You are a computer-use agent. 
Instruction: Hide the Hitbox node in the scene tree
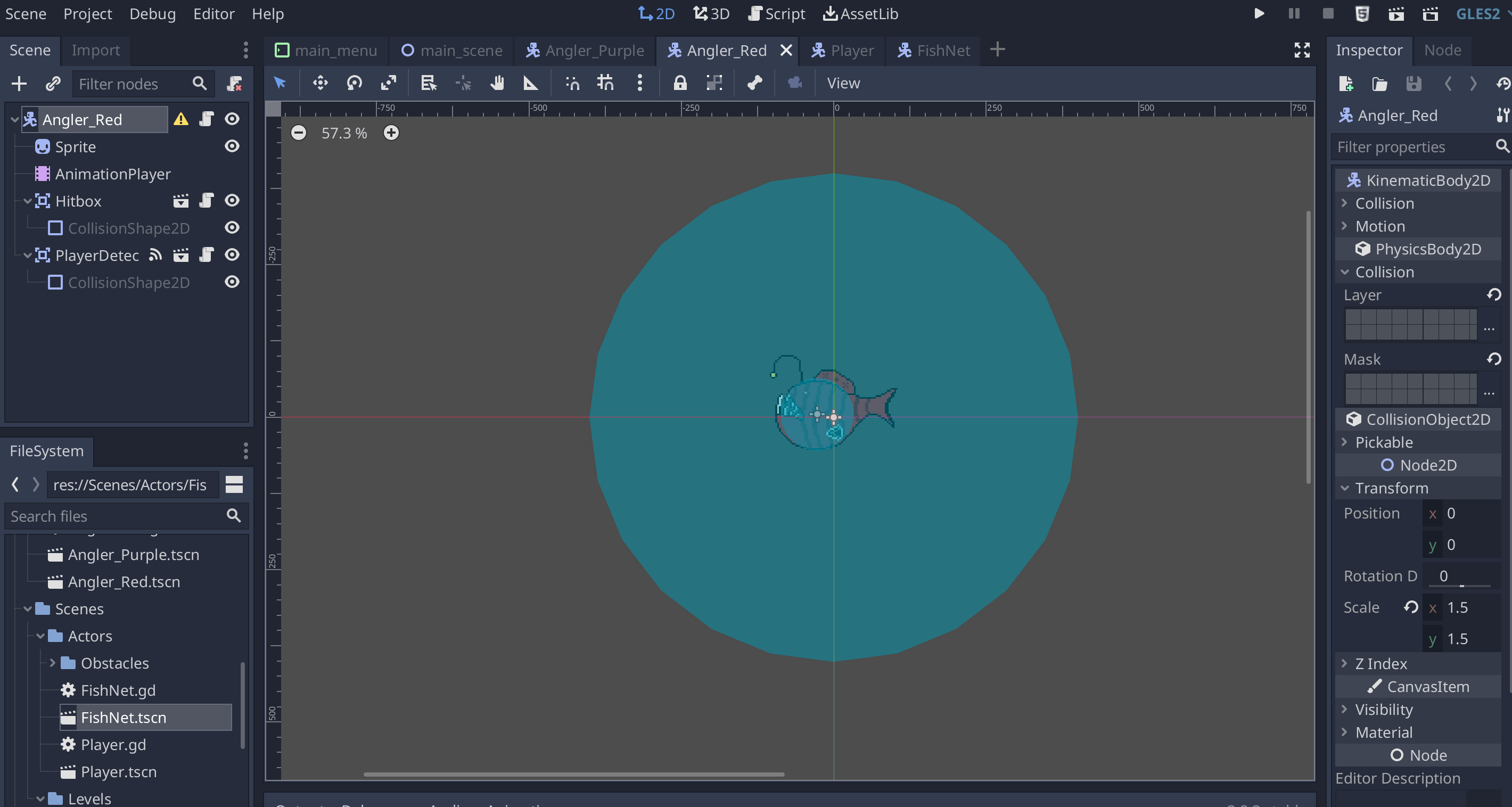pos(233,201)
